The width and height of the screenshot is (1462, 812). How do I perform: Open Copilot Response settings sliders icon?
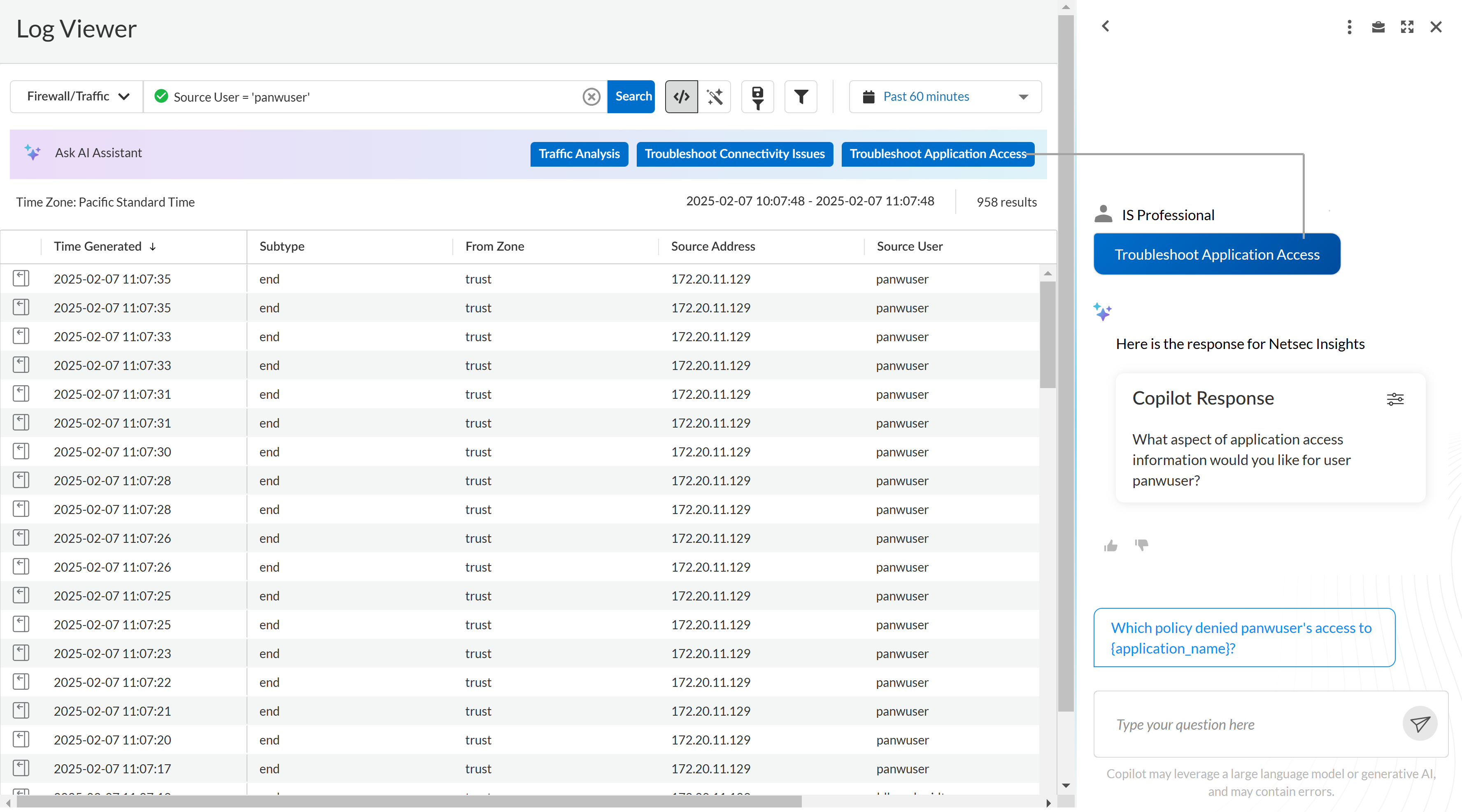pos(1395,399)
